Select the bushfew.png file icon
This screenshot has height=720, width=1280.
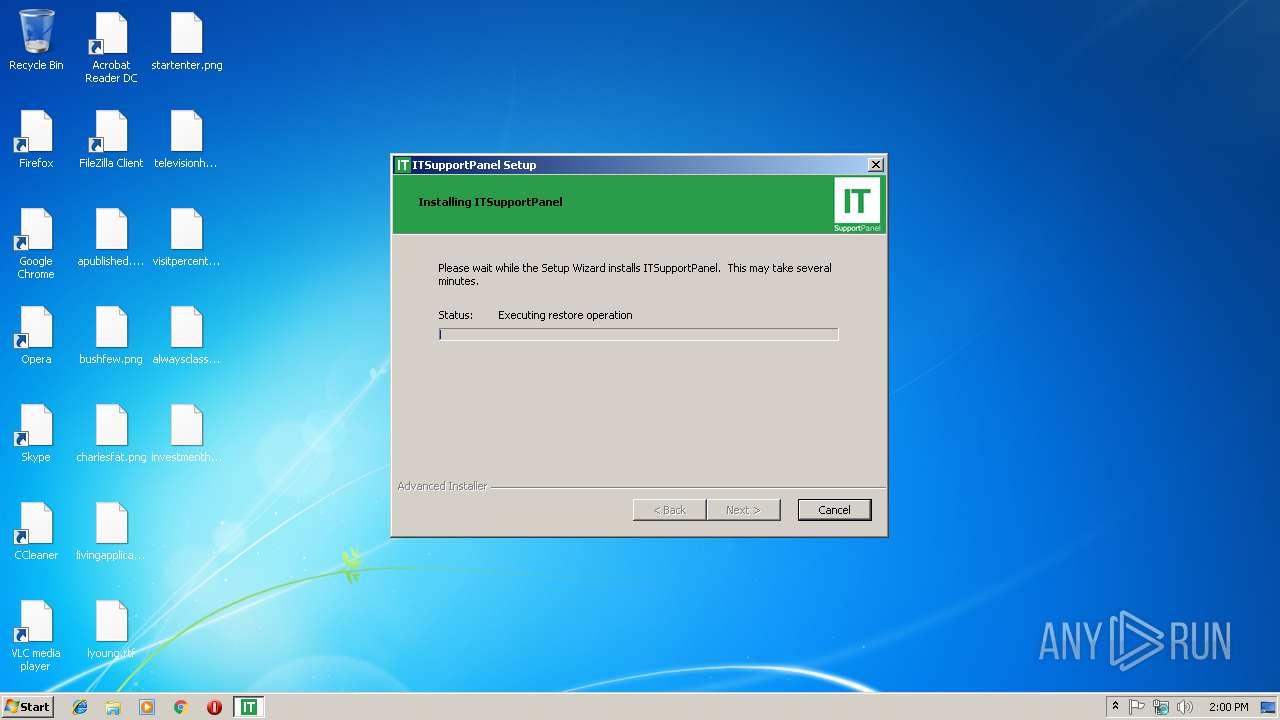[x=111, y=335]
